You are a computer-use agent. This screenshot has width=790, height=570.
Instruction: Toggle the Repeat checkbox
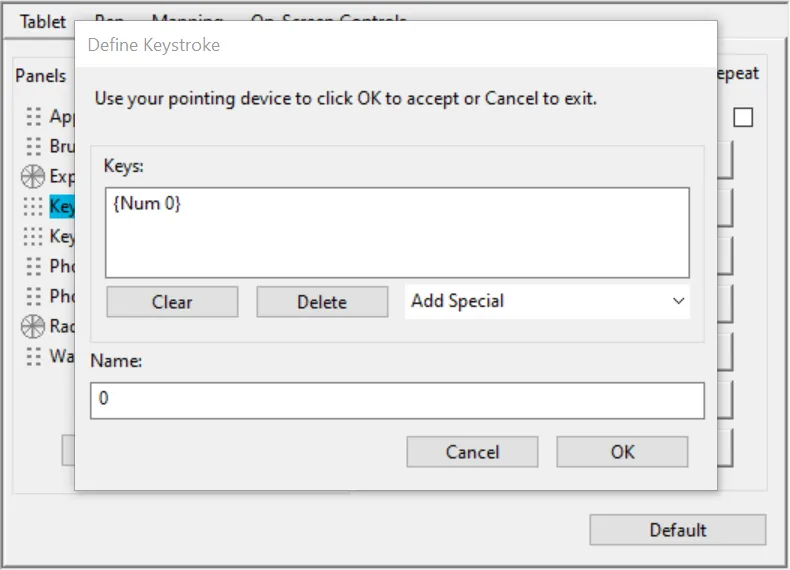pos(743,118)
